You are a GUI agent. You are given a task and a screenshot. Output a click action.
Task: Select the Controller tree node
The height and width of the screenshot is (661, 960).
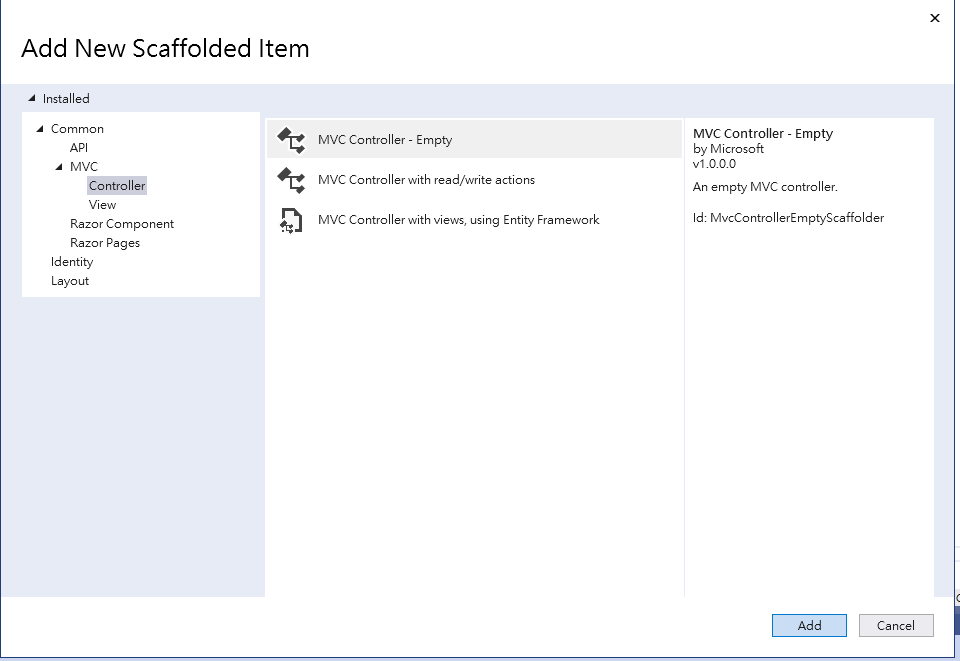117,186
